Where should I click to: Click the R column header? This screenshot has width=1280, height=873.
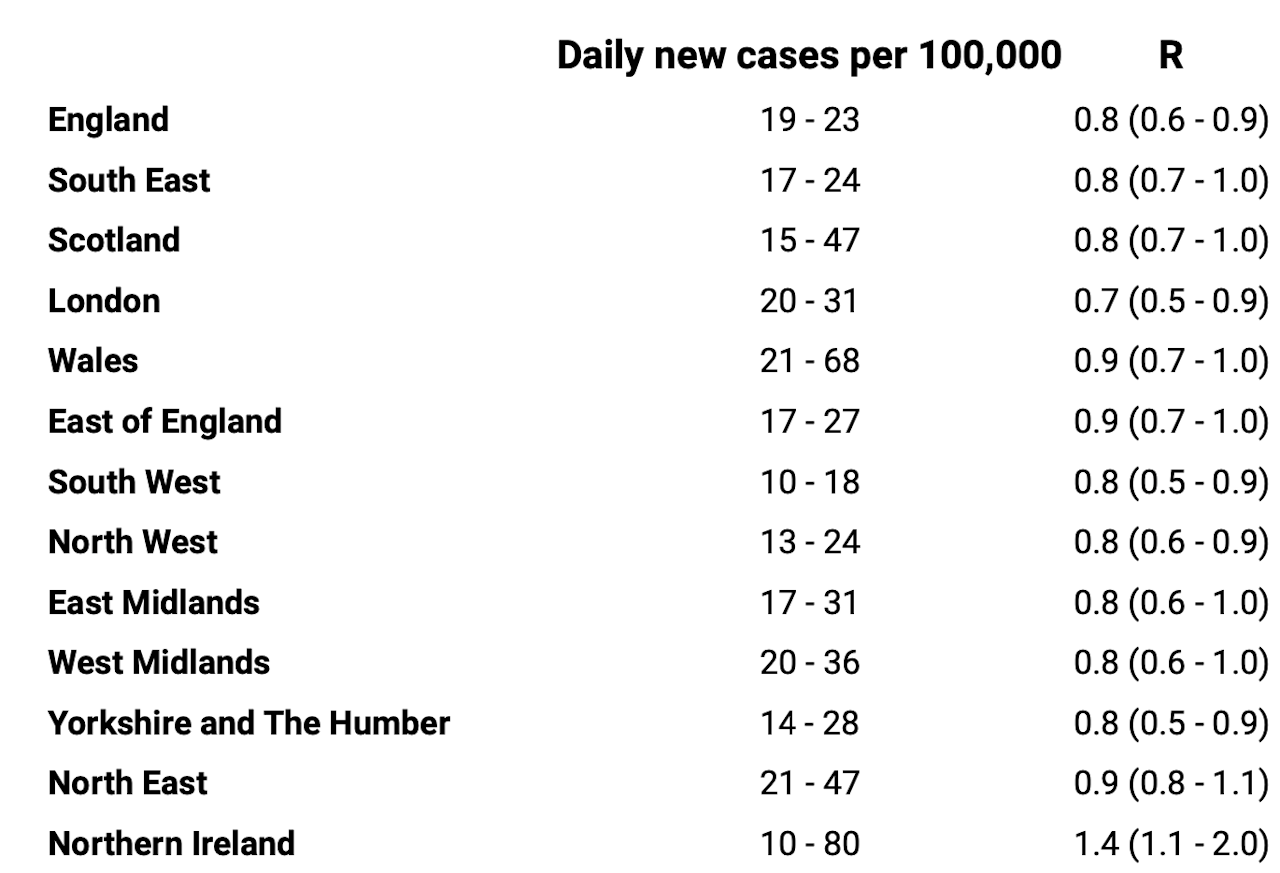pos(1170,56)
